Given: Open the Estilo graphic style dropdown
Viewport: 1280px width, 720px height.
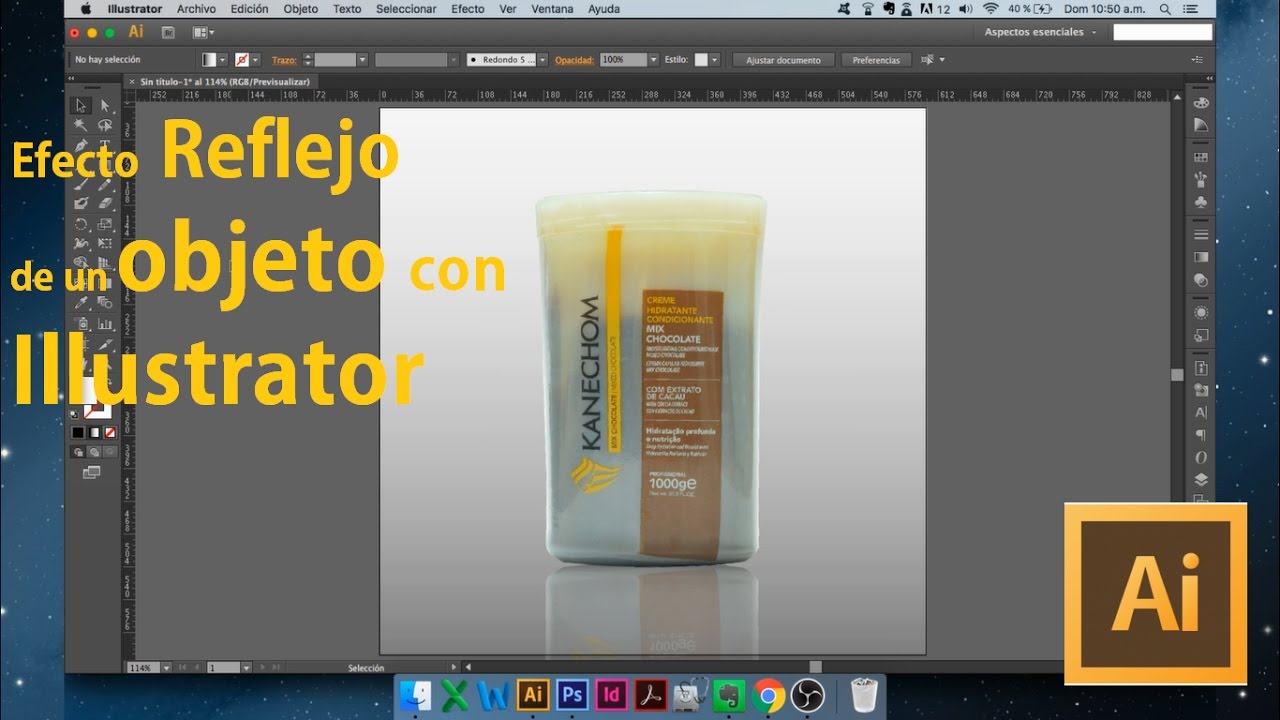Looking at the screenshot, I should (x=714, y=60).
